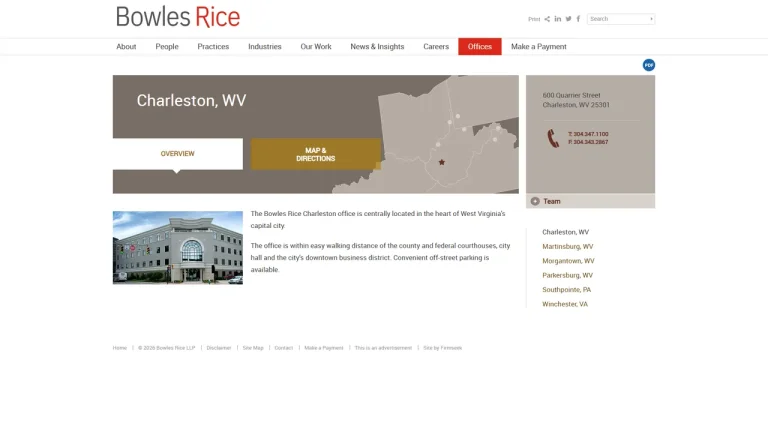This screenshot has height=432, width=768.
Task: Open the People menu
Action: click(x=167, y=47)
